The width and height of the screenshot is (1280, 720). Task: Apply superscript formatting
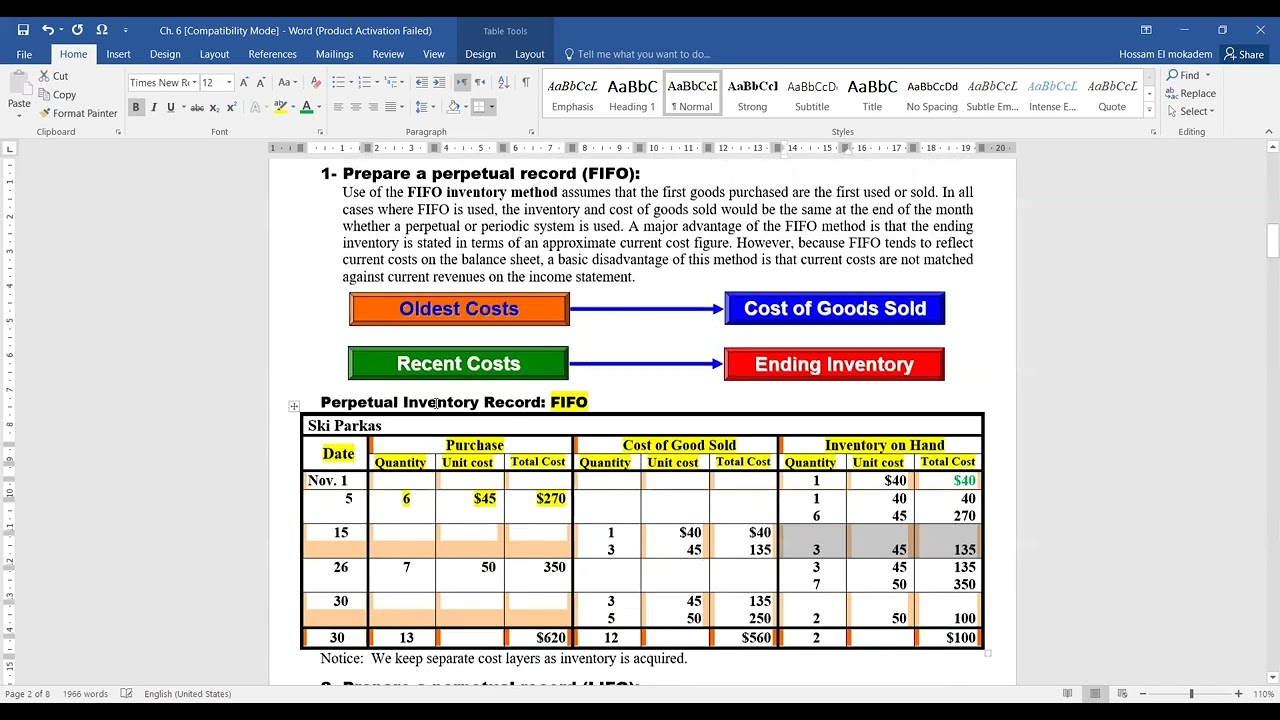coord(231,107)
